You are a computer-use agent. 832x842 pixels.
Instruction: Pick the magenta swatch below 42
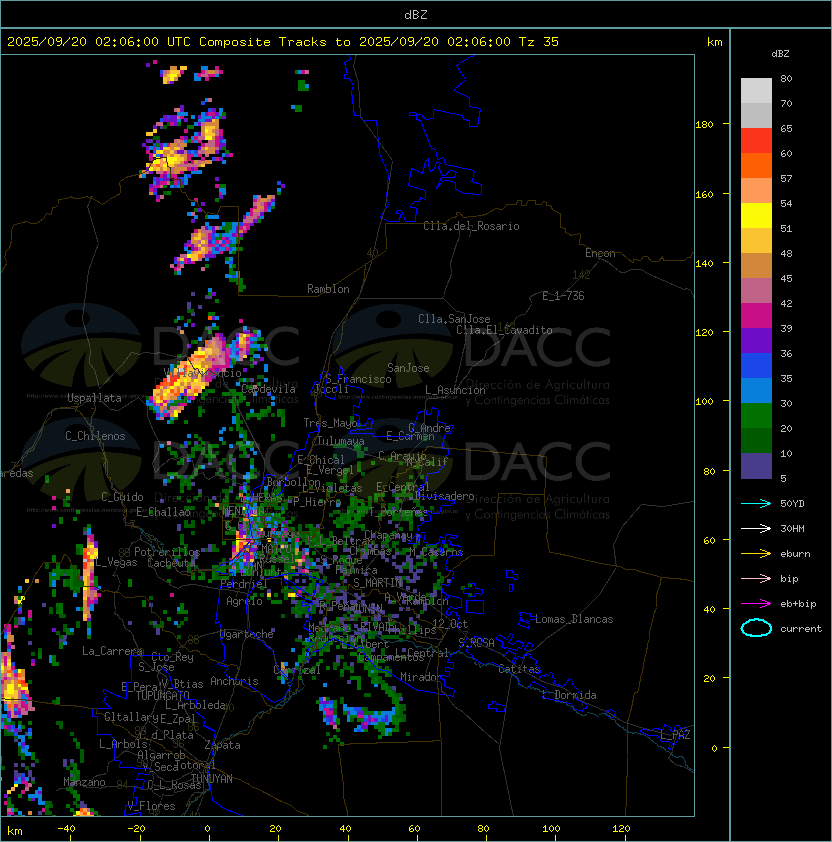click(756, 316)
